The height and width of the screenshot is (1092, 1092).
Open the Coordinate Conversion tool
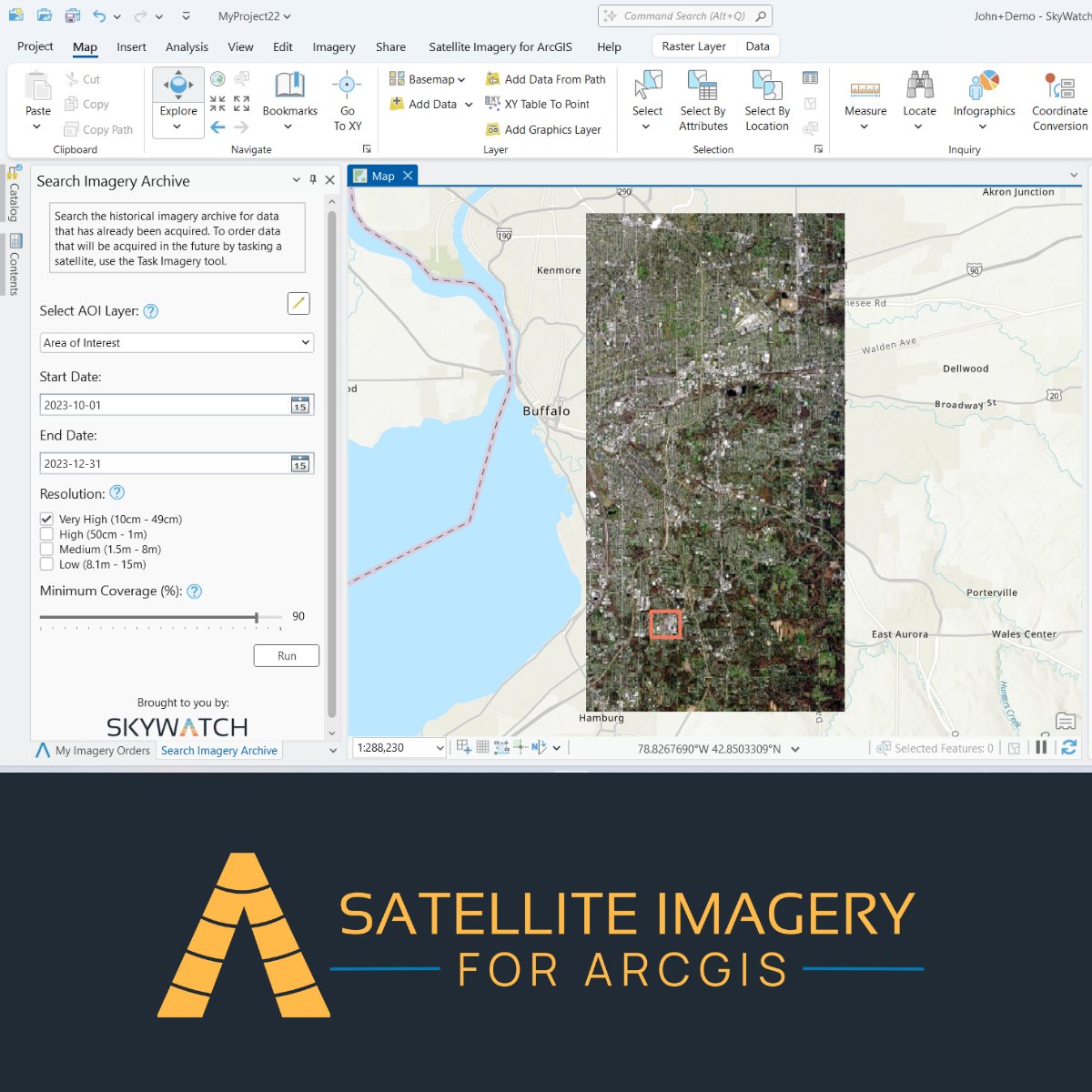[x=1060, y=102]
